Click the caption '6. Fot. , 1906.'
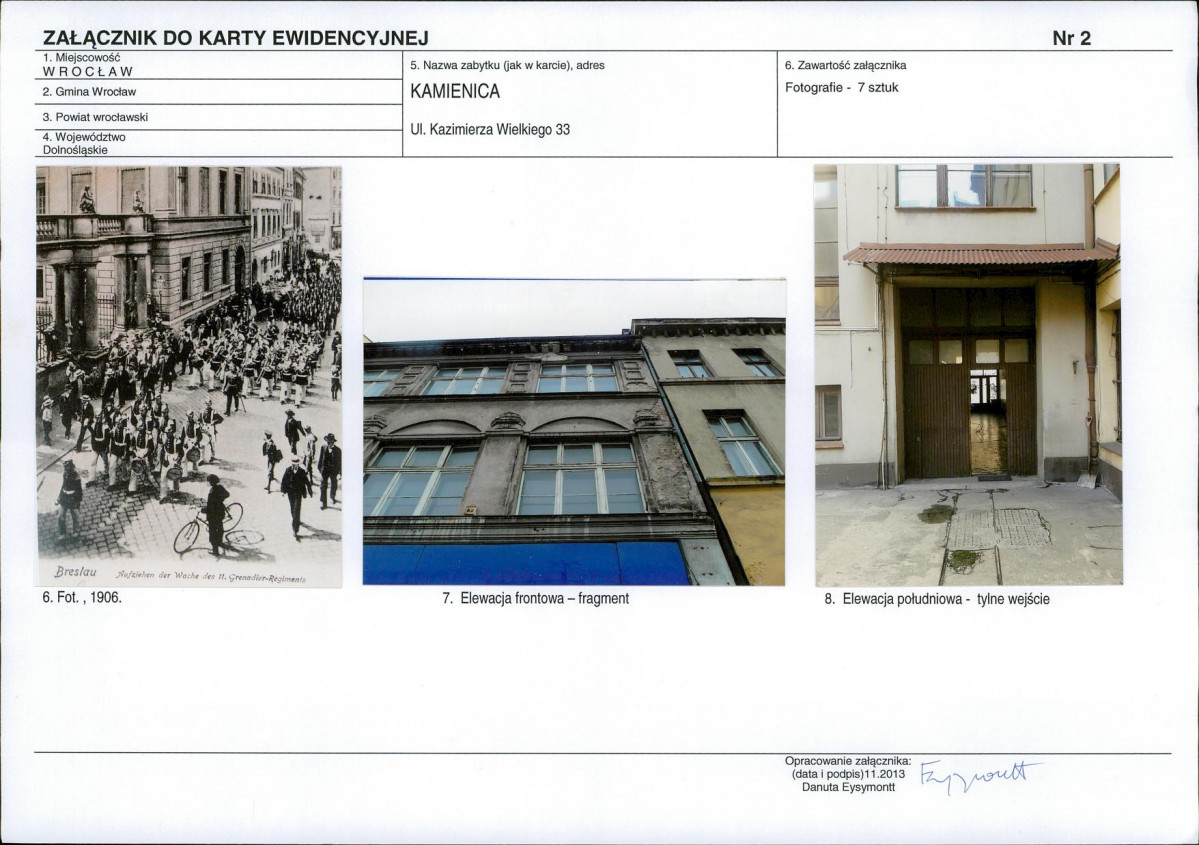The width and height of the screenshot is (1199, 845). click(x=82, y=597)
